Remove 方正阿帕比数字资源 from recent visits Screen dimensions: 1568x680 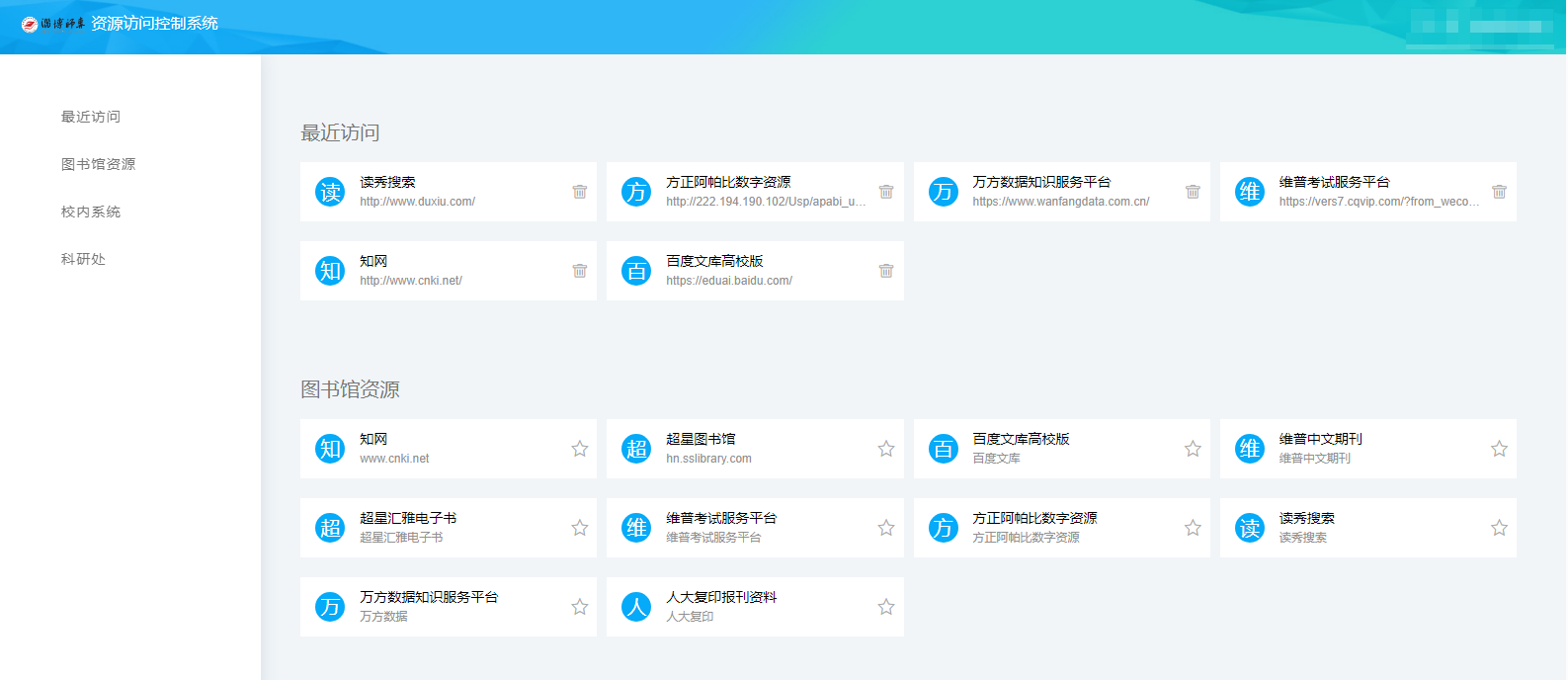885,192
